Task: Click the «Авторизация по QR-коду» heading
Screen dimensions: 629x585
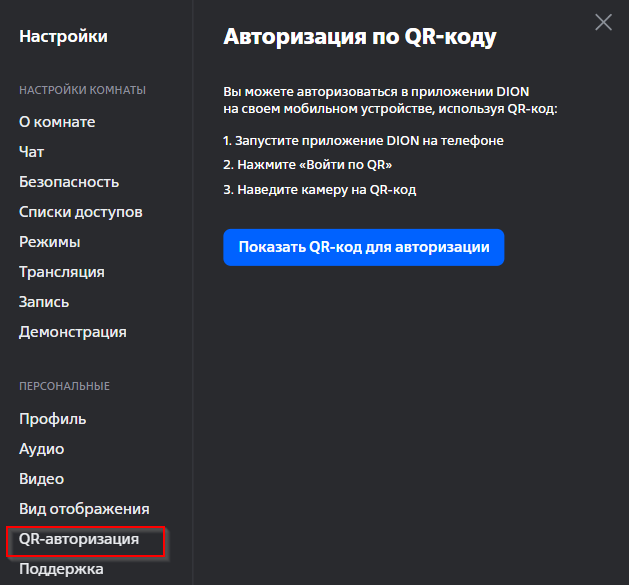Action: pos(360,37)
